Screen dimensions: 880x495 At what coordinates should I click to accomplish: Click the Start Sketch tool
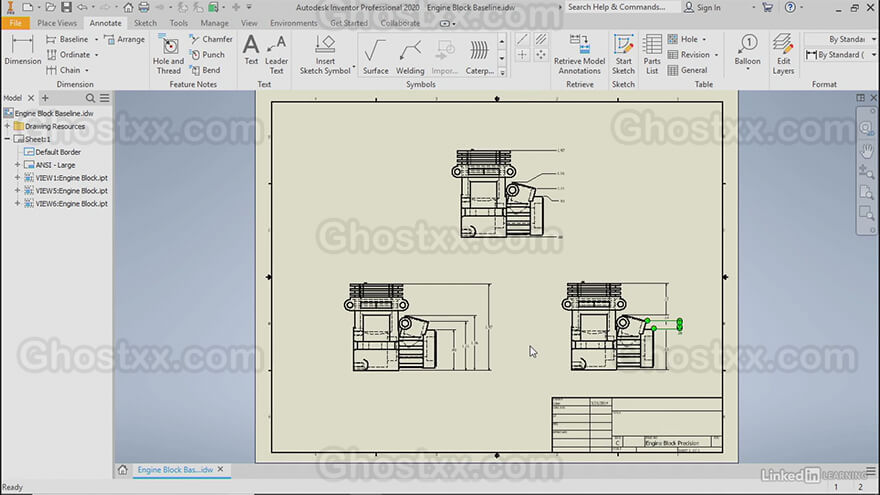pyautogui.click(x=623, y=54)
